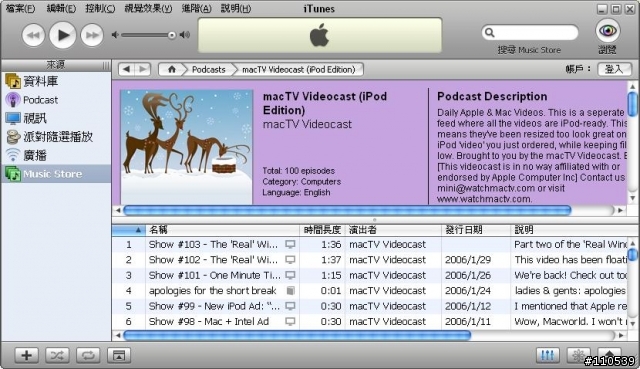Toggle the sort arrow in number column
The height and width of the screenshot is (369, 640).
click(138, 230)
